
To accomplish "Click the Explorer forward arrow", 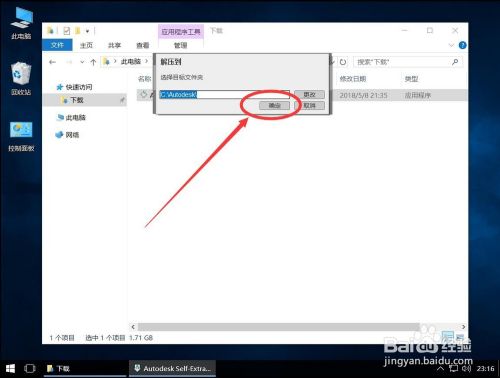I will [x=69, y=62].
